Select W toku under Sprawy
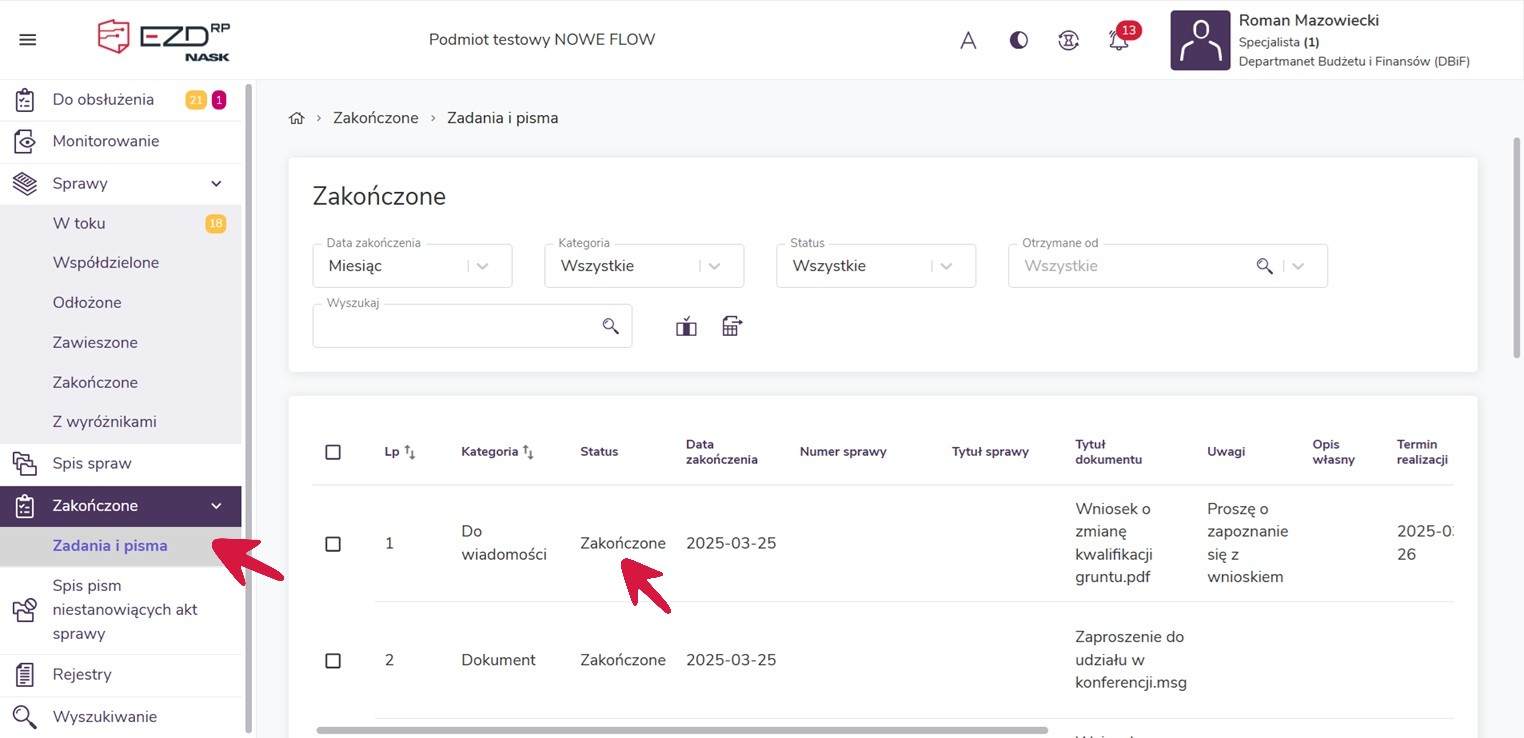Screen dimensions: 1524x738 tap(79, 223)
